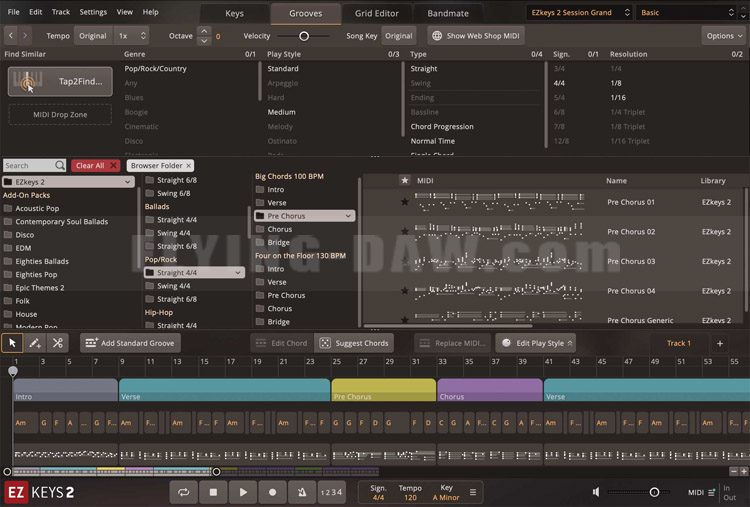Toggle the 4/4 signature filter

click(x=559, y=83)
